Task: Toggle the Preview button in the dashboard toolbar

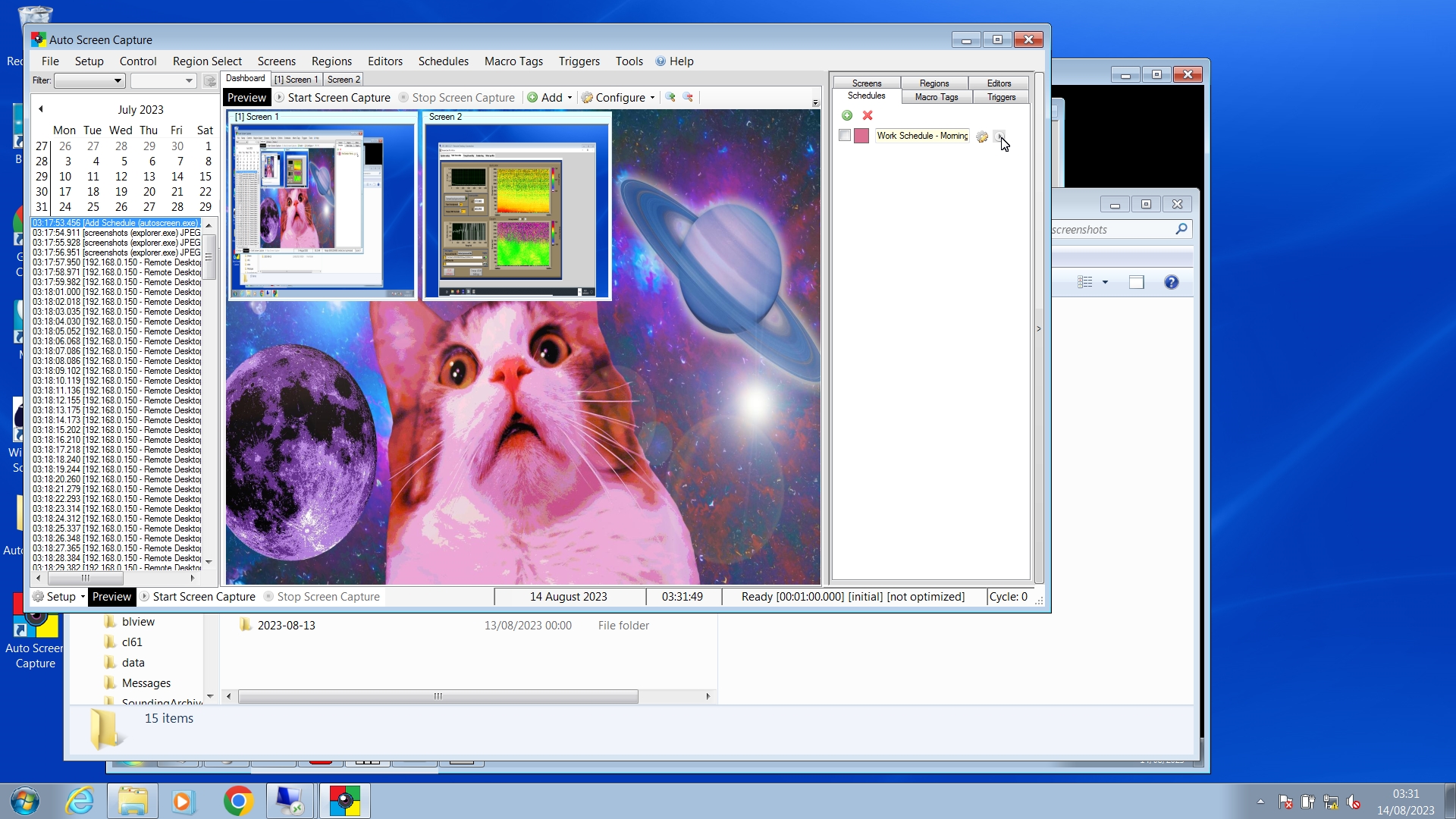Action: point(246,97)
